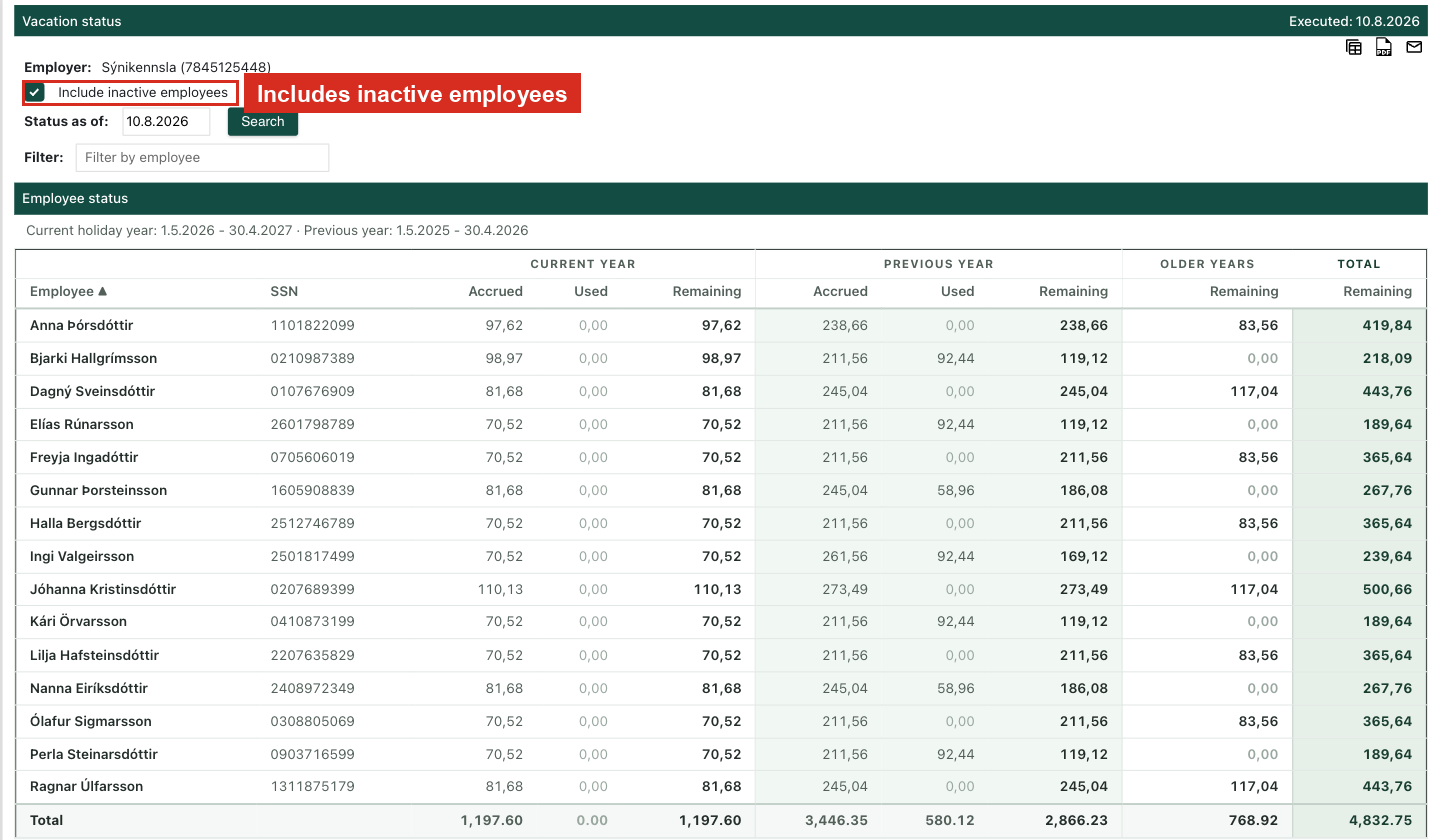Select Bjarki Hallgrímsson row name
1439x840 pixels.
pyautogui.click(x=93, y=358)
